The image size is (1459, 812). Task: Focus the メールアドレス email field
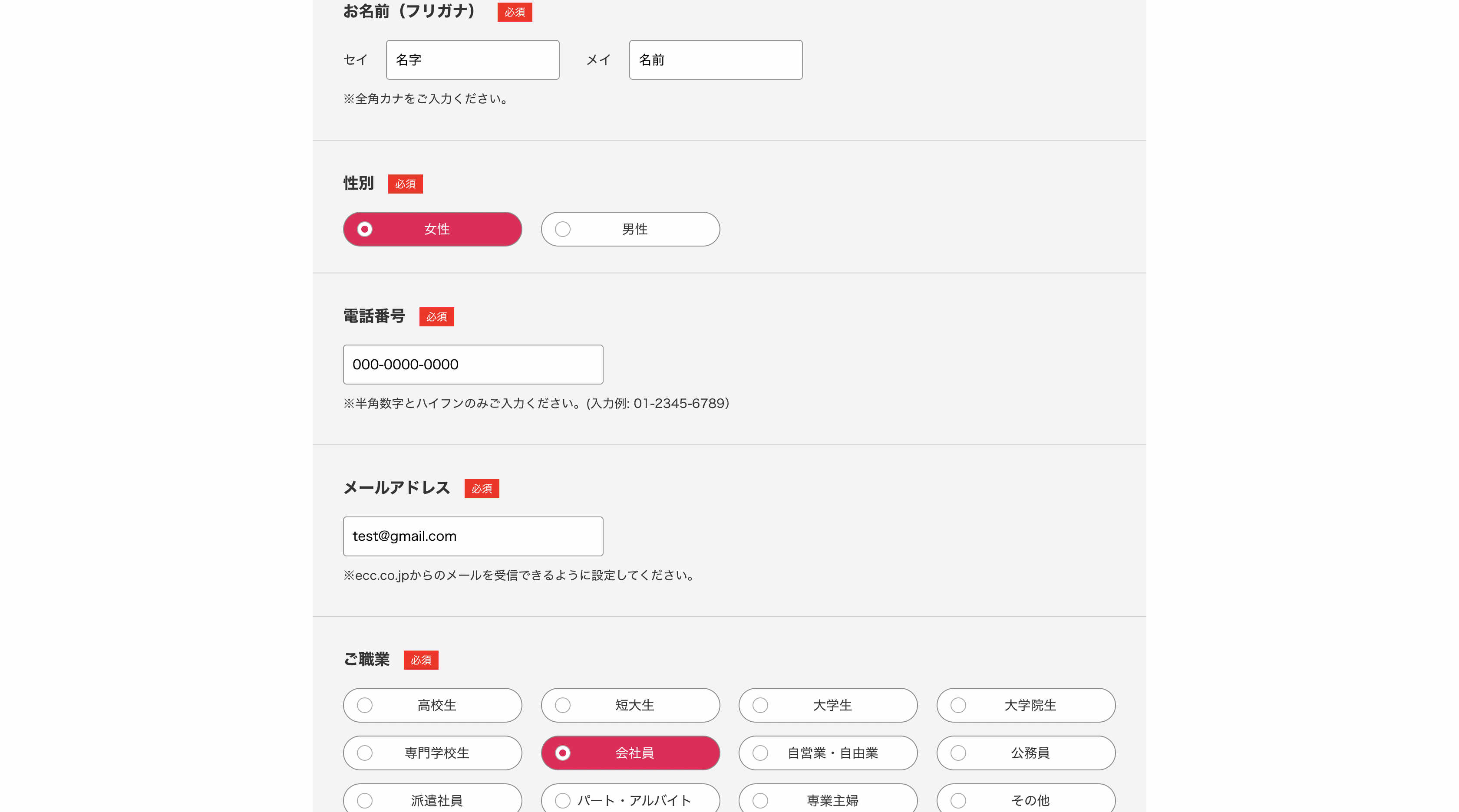pos(473,536)
